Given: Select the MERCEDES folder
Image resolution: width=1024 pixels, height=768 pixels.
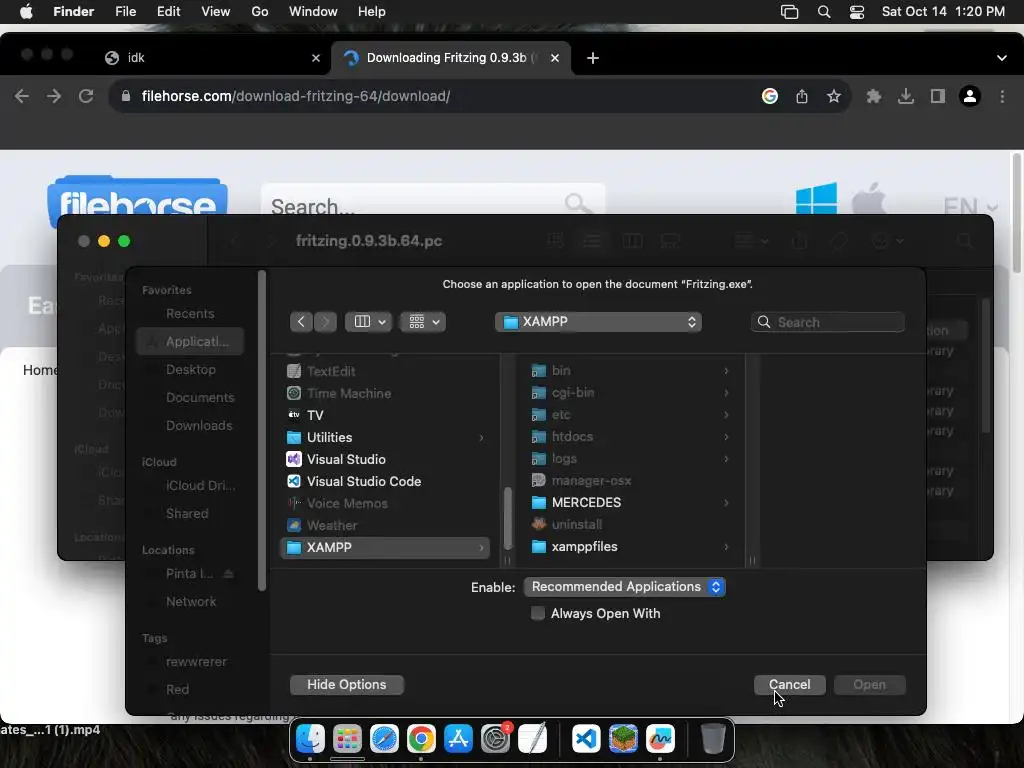Looking at the screenshot, I should pyautogui.click(x=630, y=502).
